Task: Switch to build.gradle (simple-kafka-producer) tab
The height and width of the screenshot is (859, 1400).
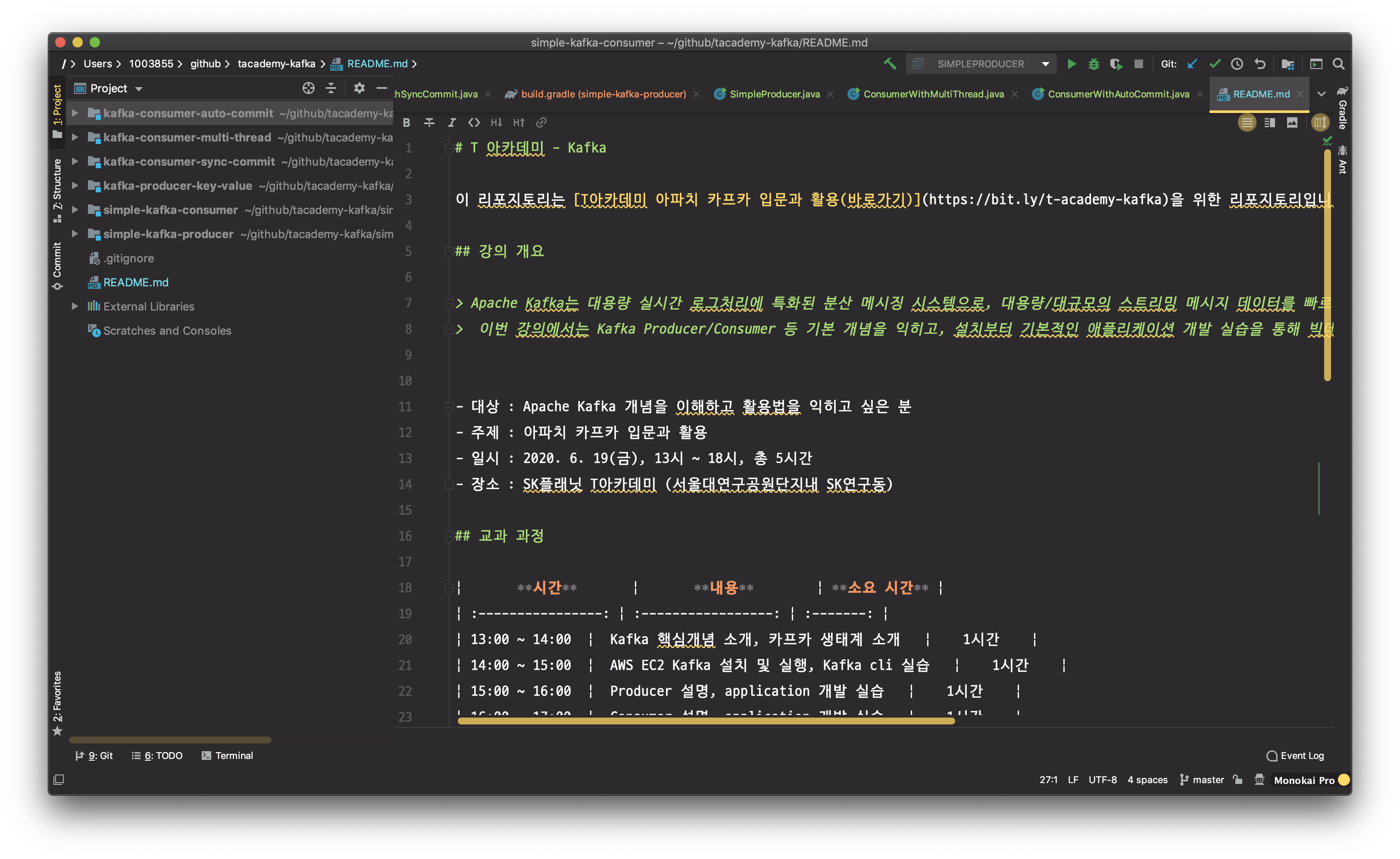Action: (602, 94)
